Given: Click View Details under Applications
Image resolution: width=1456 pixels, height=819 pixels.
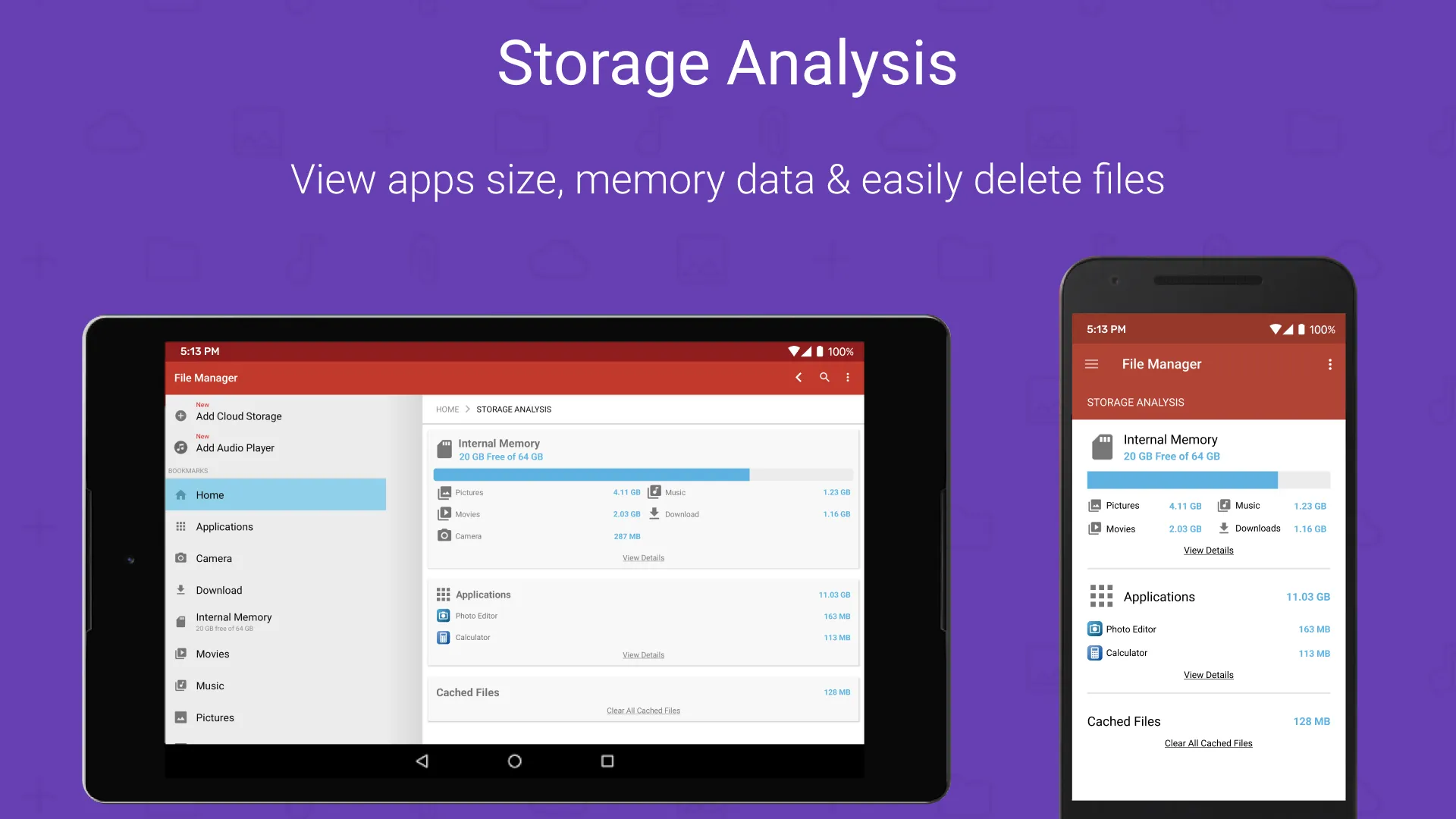Looking at the screenshot, I should tap(643, 654).
